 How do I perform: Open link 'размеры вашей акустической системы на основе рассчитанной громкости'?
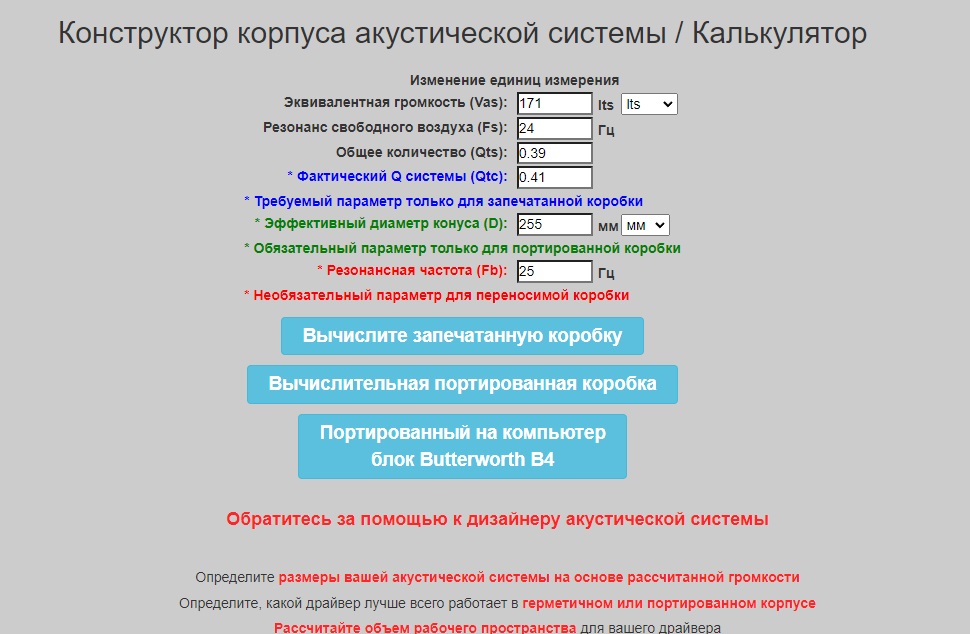pos(539,577)
